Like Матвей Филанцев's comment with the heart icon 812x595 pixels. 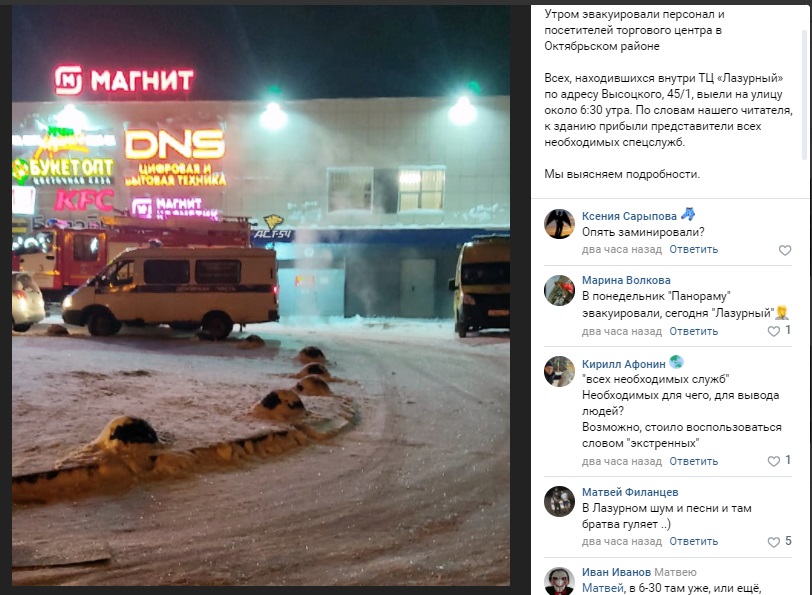773,542
